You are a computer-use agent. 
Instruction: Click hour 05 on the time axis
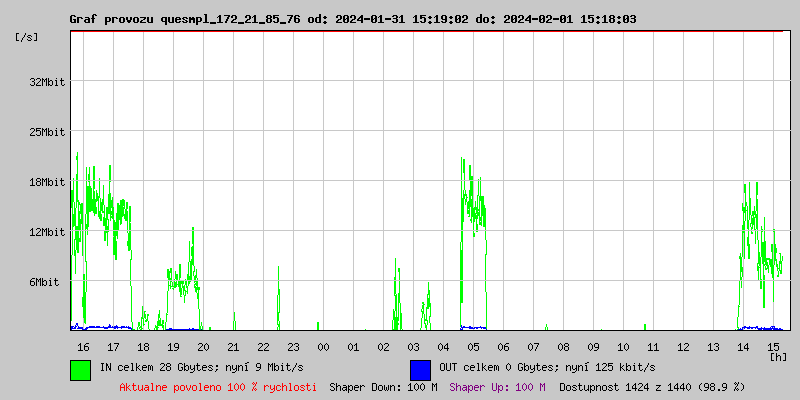click(473, 346)
